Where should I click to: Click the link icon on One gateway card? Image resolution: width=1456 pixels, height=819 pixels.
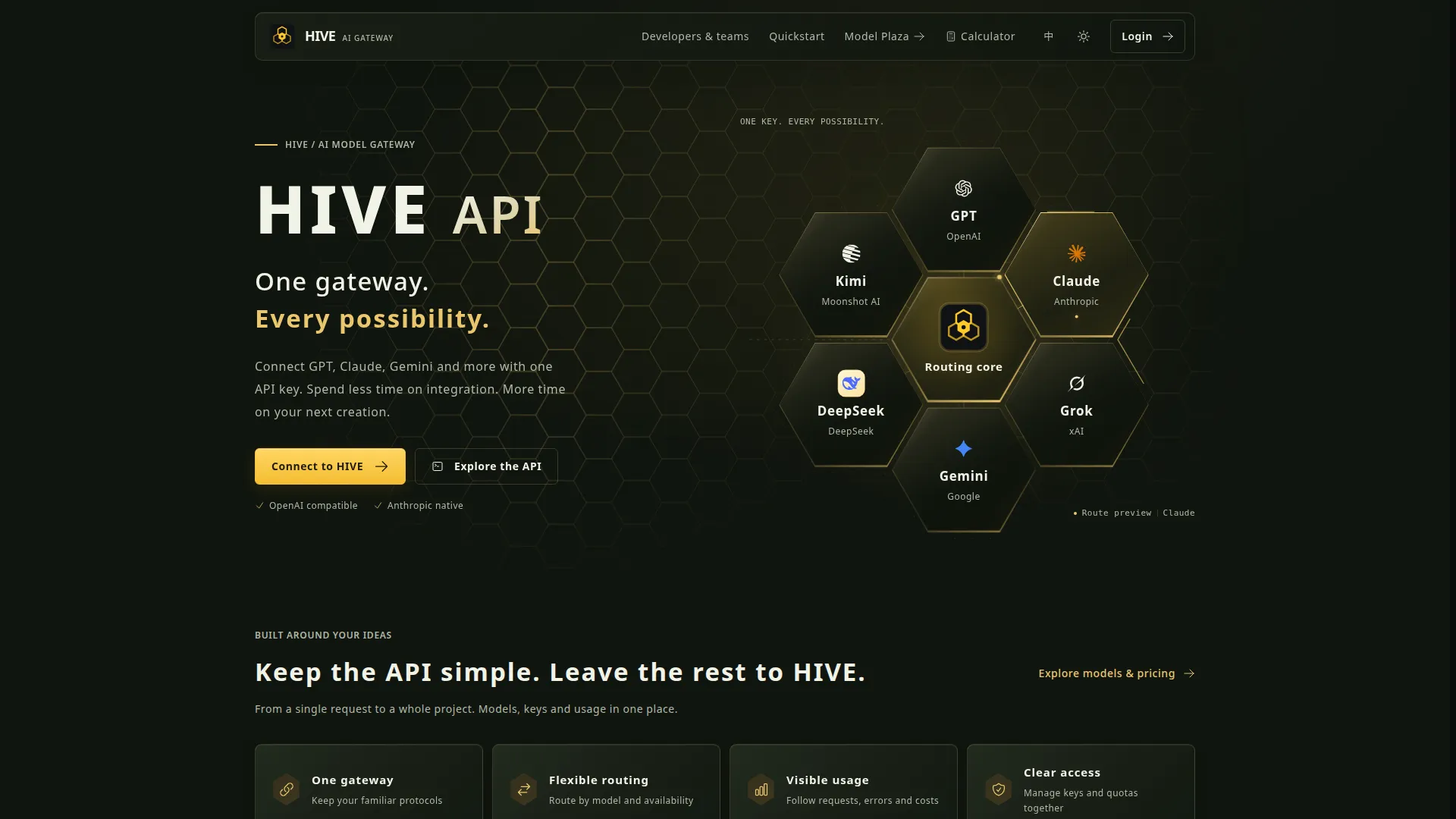(x=287, y=789)
